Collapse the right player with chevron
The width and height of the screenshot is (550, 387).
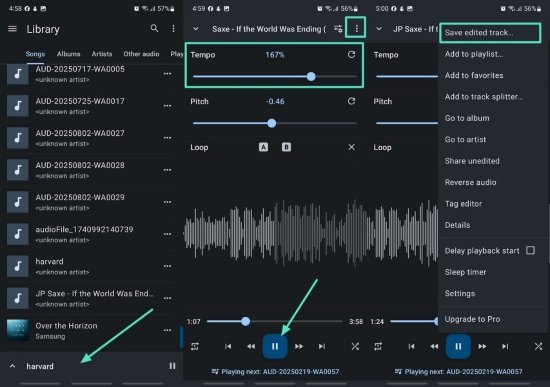click(x=379, y=29)
